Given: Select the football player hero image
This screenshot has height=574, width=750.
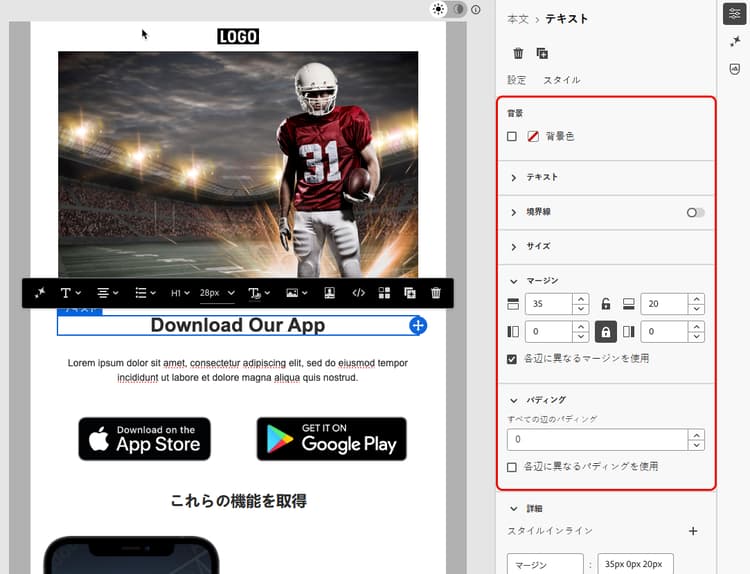Looking at the screenshot, I should [238, 164].
